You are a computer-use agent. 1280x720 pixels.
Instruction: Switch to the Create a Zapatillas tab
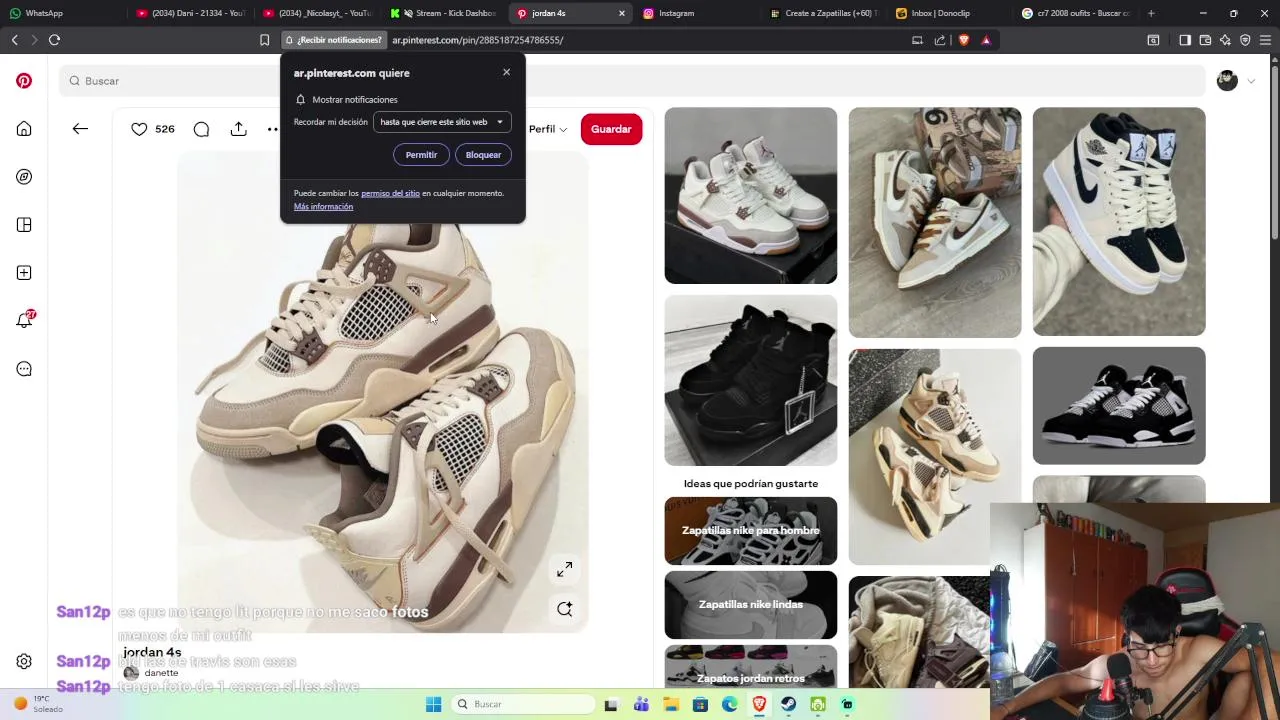[x=825, y=13]
